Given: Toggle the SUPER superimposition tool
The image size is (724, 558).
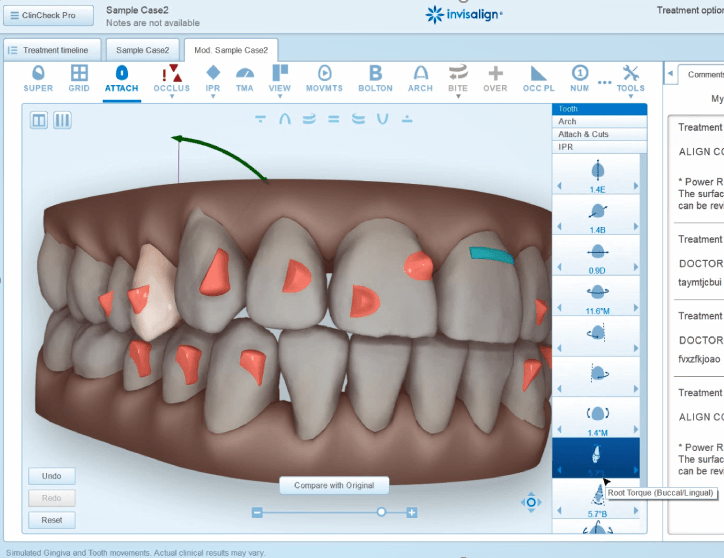Looking at the screenshot, I should pos(38,79).
